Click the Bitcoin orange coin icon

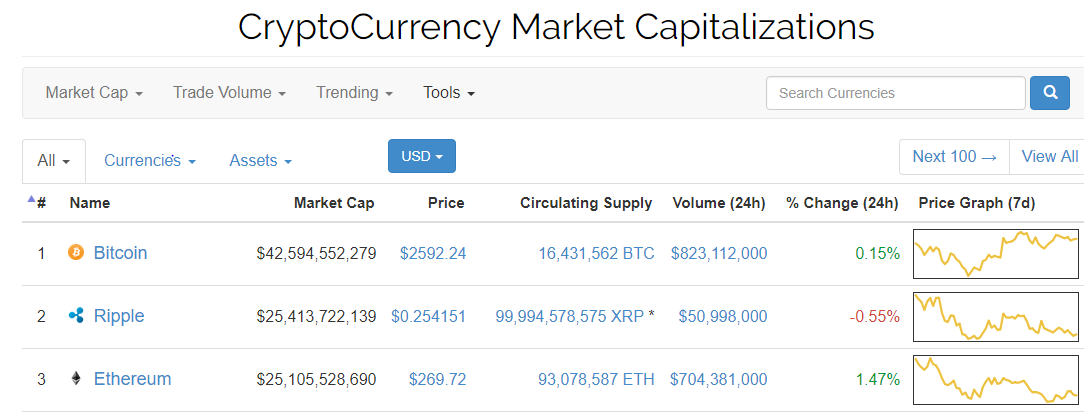[x=75, y=253]
